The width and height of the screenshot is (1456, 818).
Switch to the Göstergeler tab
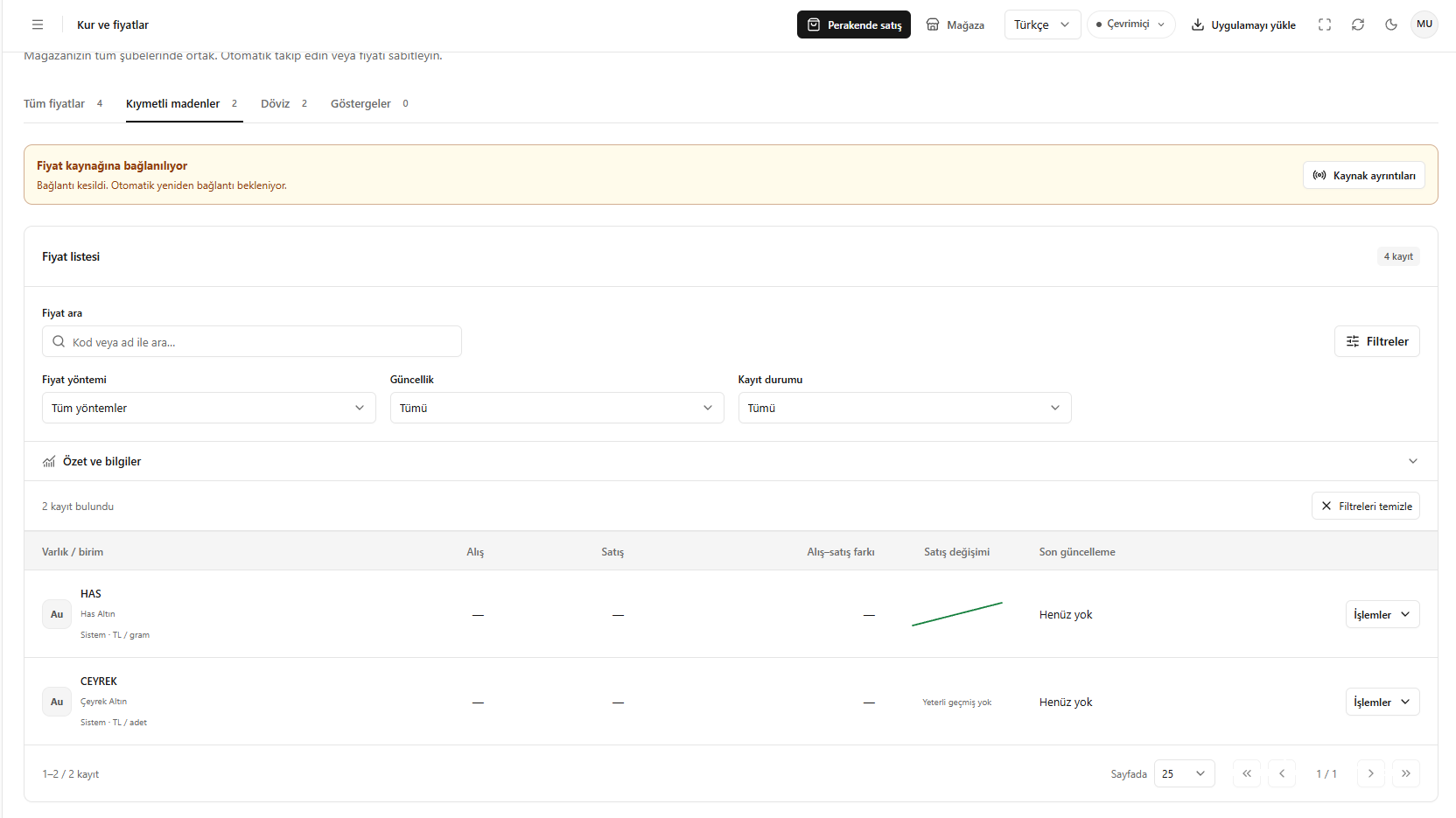tap(370, 103)
